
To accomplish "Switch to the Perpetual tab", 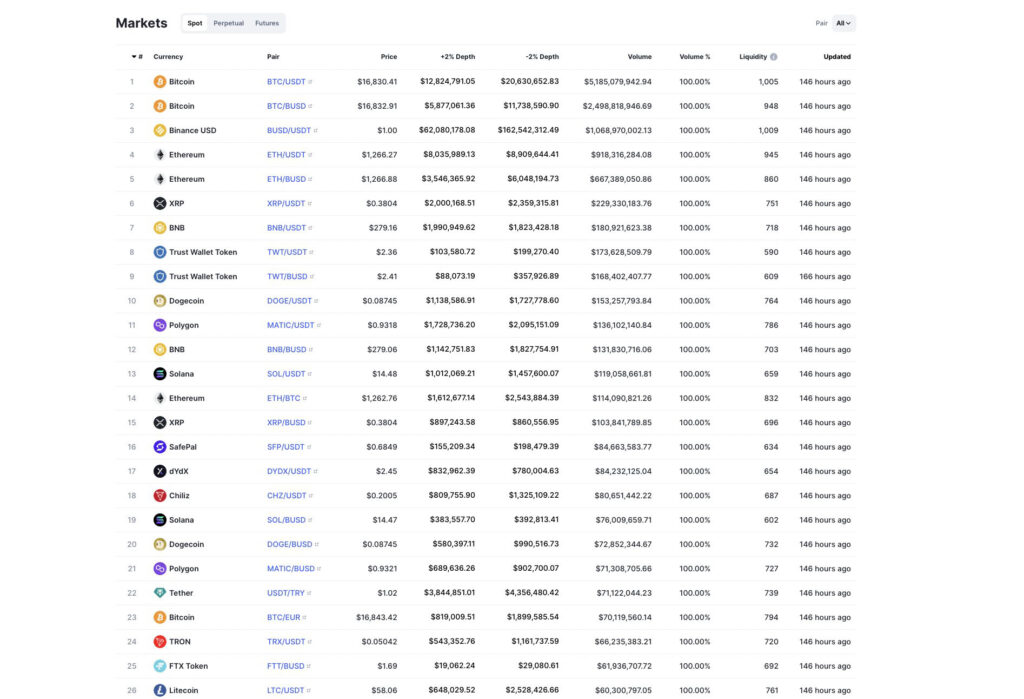I will pos(228,23).
